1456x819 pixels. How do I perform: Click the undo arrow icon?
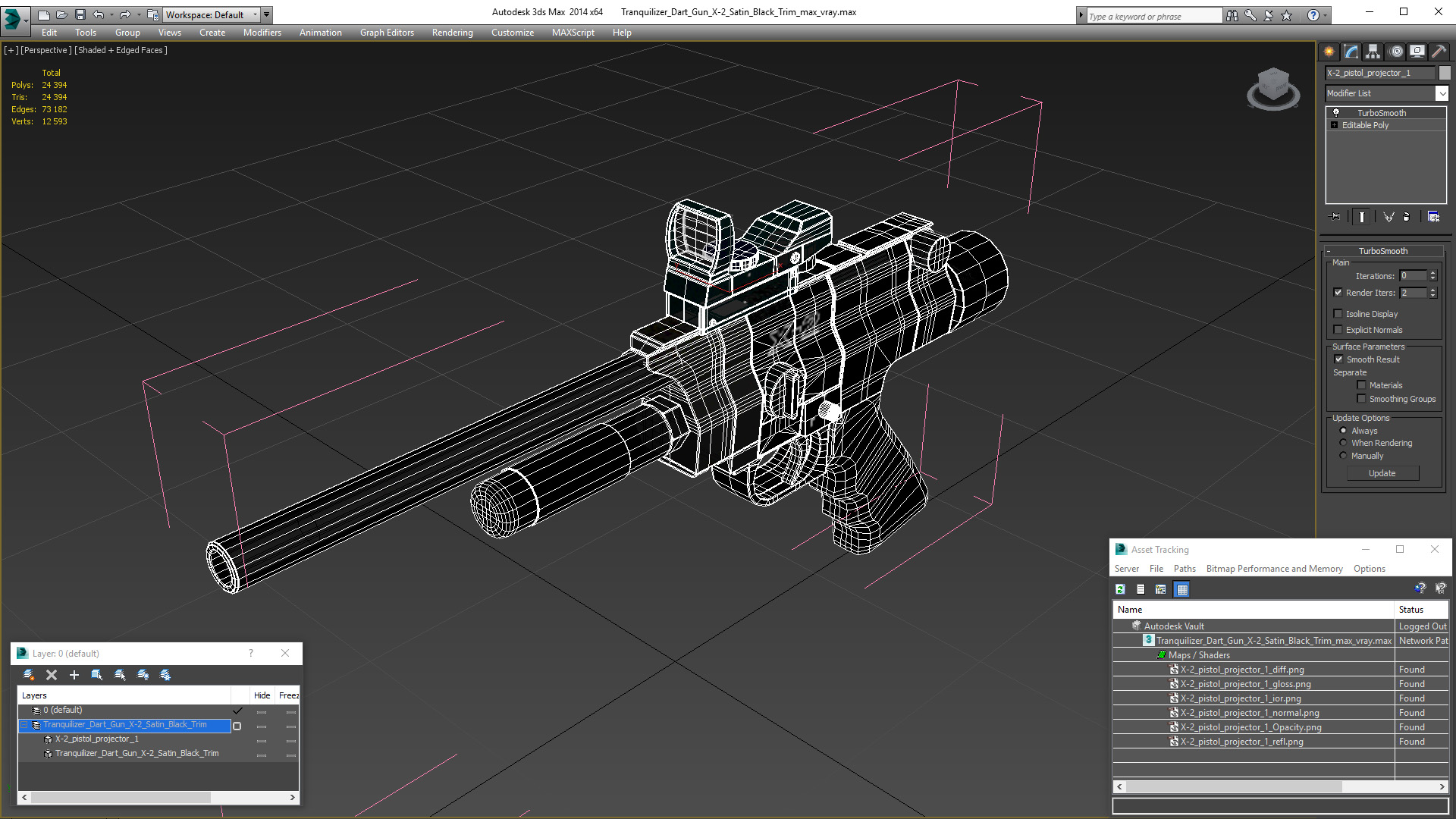(99, 14)
